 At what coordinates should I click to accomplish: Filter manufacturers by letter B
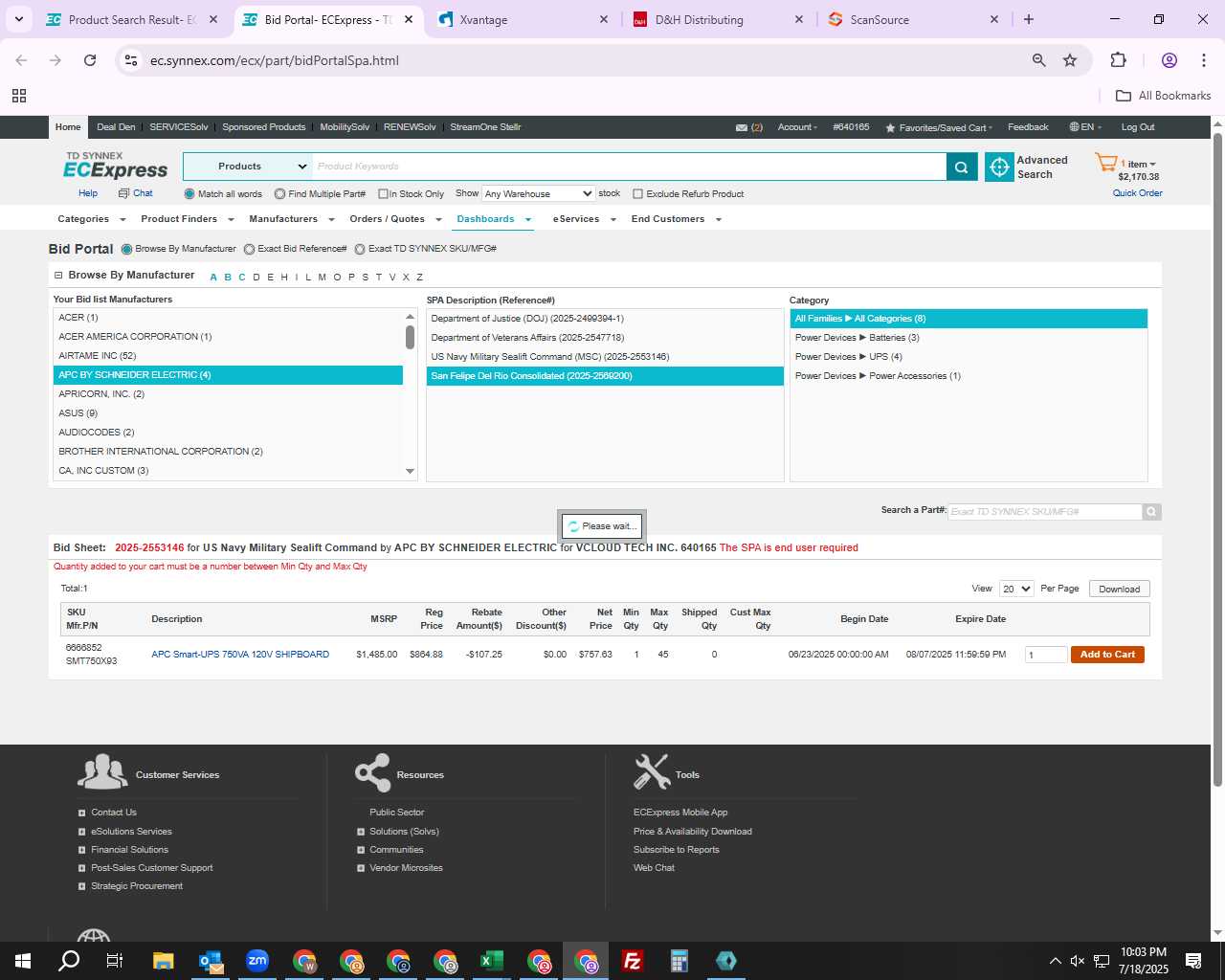(x=228, y=278)
